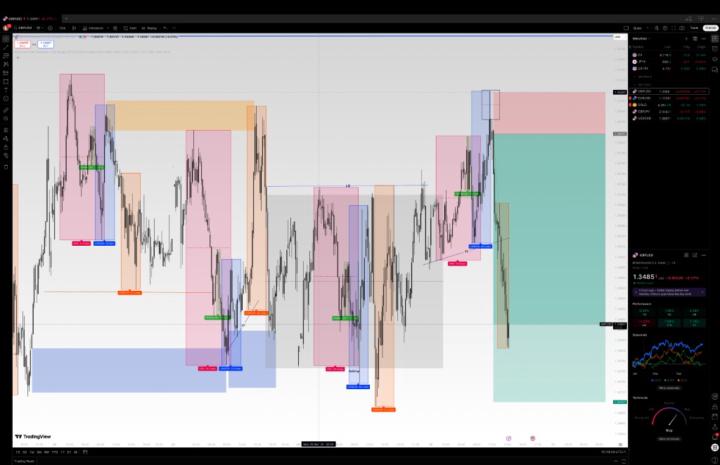Open the Watchlist panel sidebar icon

715,39
